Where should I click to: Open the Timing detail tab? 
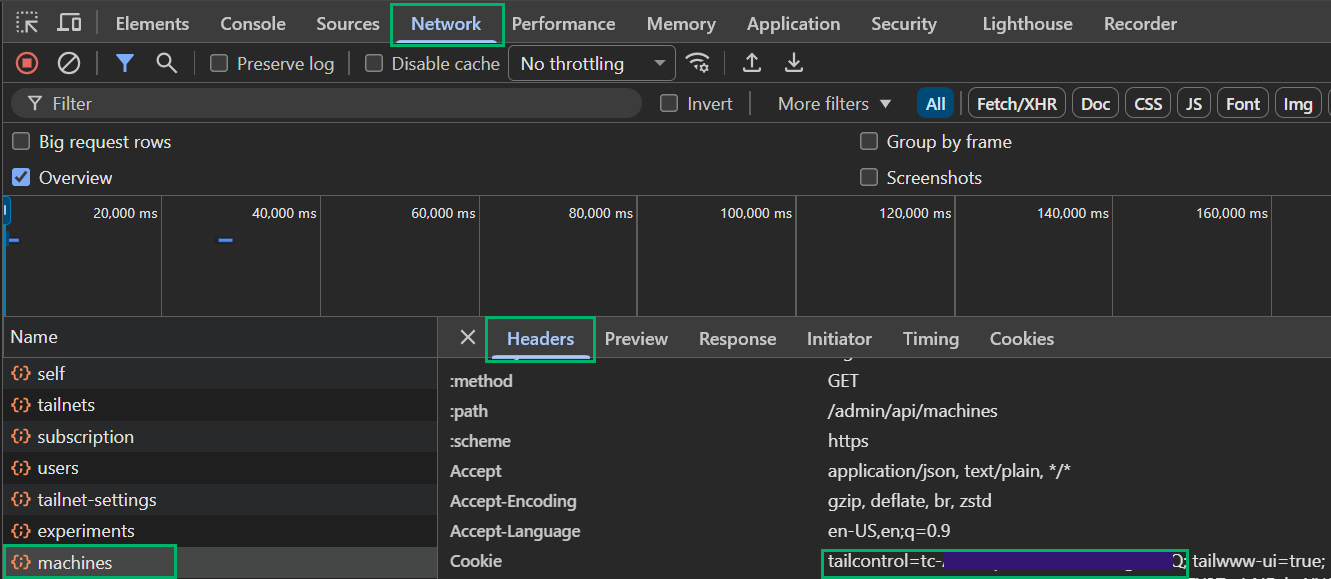coord(931,339)
